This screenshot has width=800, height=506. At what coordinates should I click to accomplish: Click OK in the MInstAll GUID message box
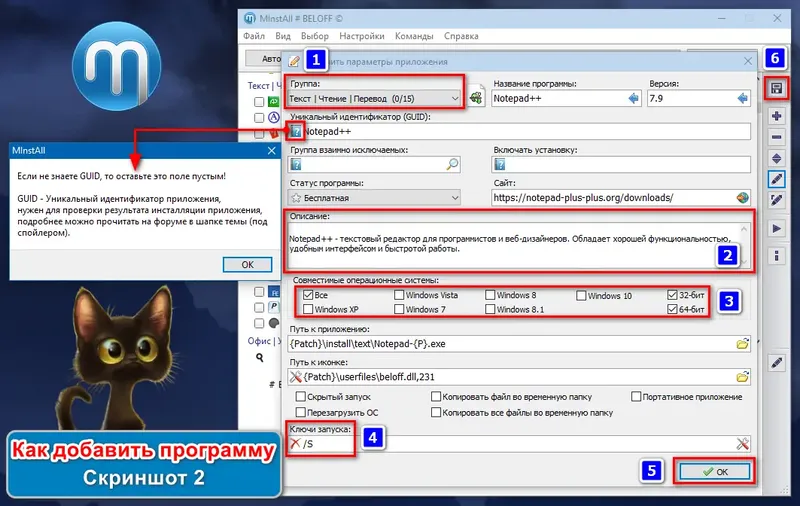point(247,265)
